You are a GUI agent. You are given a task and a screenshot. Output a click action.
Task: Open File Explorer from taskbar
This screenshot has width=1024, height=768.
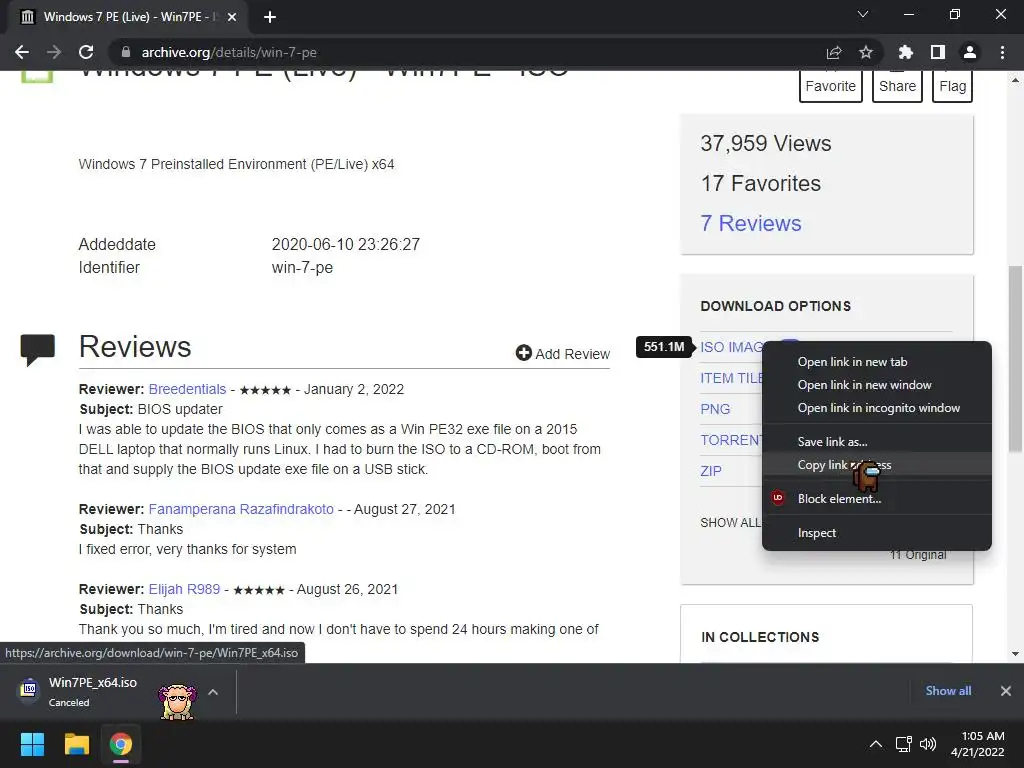[76, 744]
